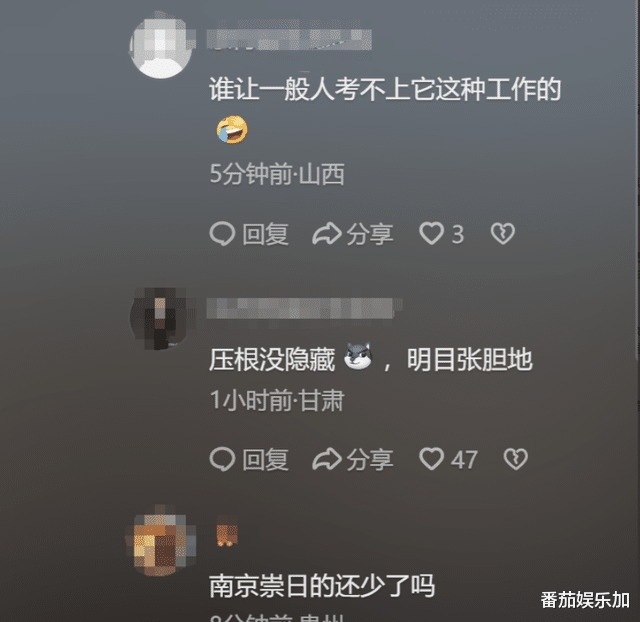The width and height of the screenshot is (640, 622).
Task: Click share arrow icon under Shanxi comment
Action: click(327, 234)
